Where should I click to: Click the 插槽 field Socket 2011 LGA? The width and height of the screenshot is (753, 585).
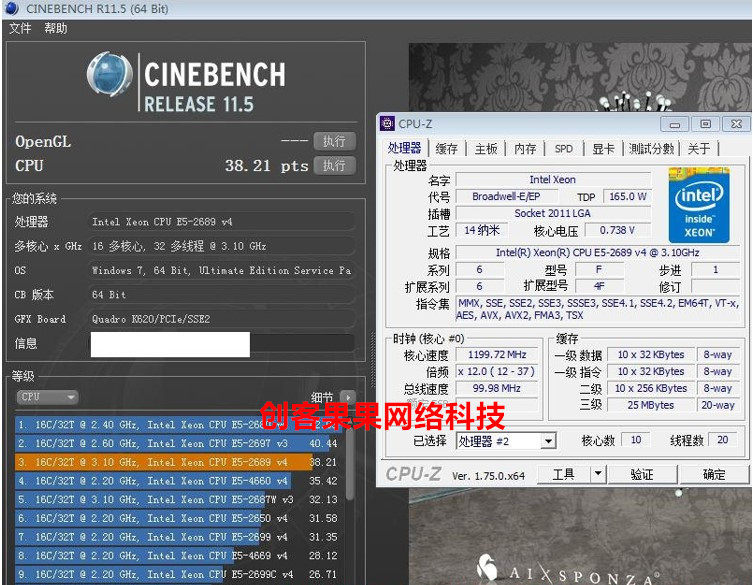click(x=553, y=213)
